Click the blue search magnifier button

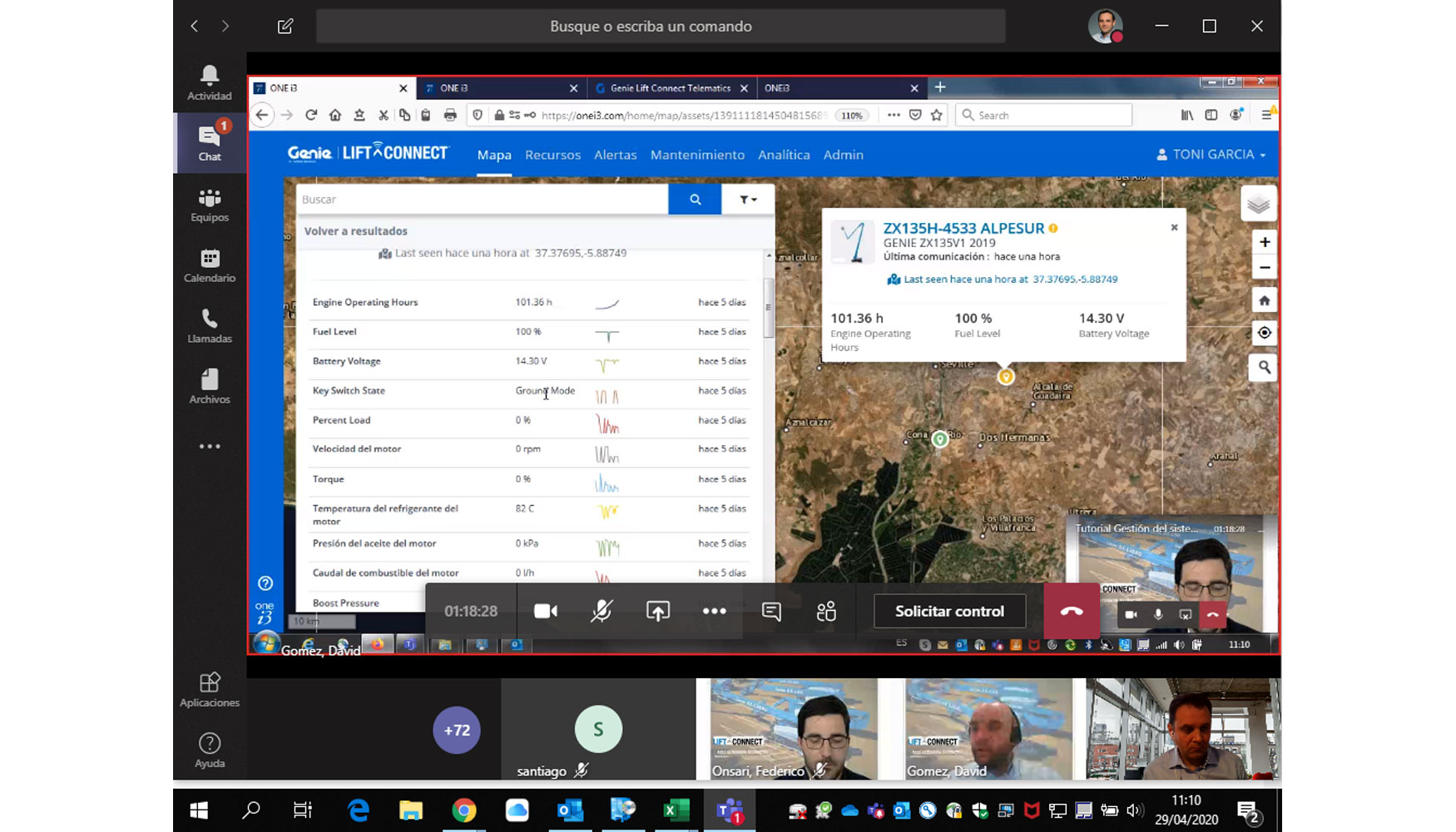click(x=695, y=200)
